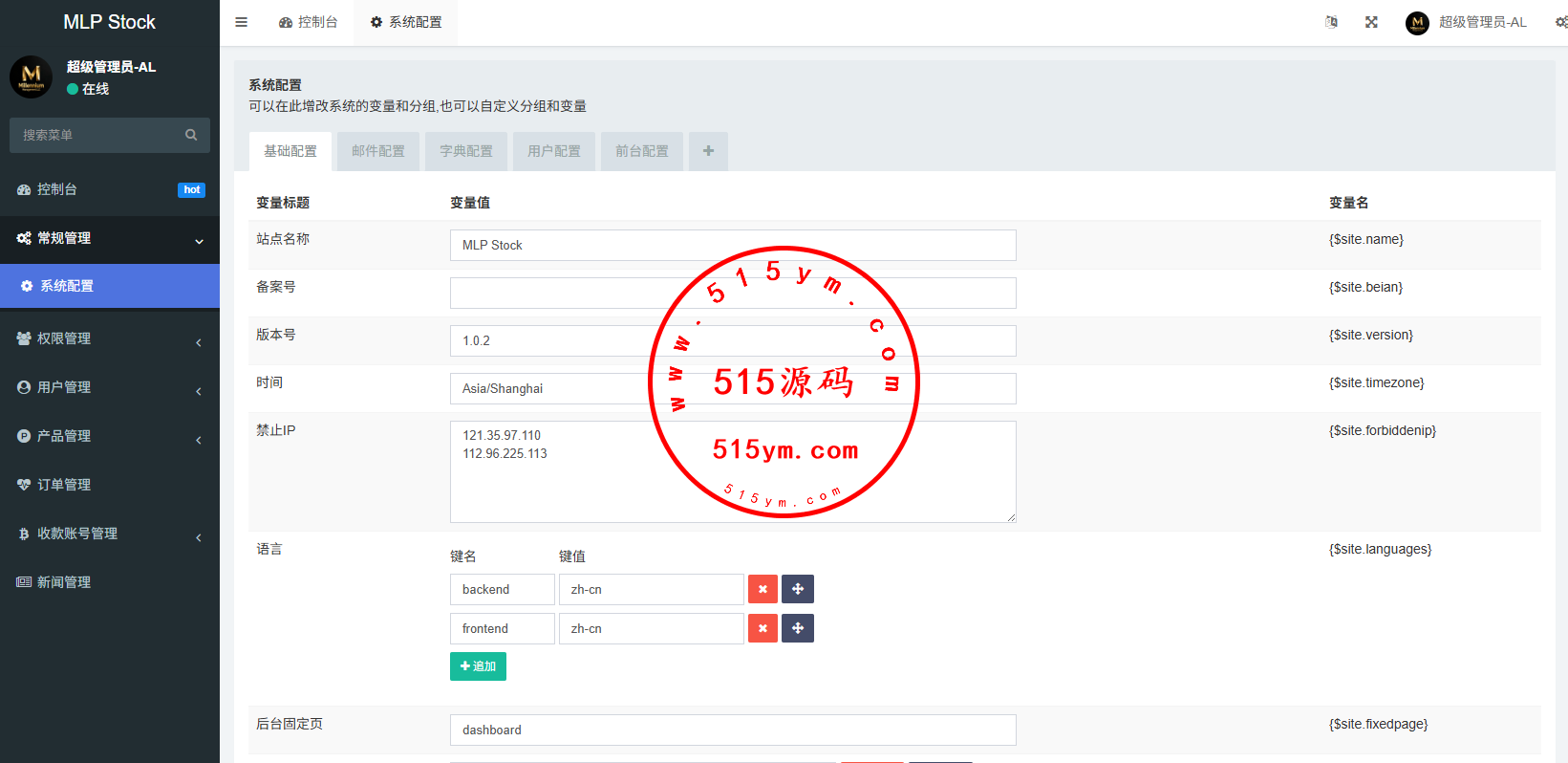Click the search magnifier icon in sidebar
1568x763 pixels.
click(x=191, y=135)
